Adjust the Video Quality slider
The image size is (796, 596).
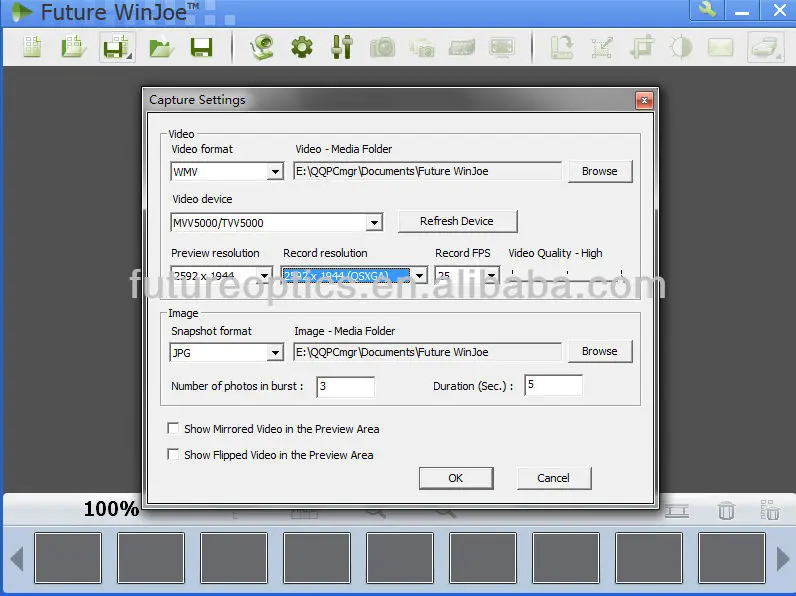pos(567,275)
